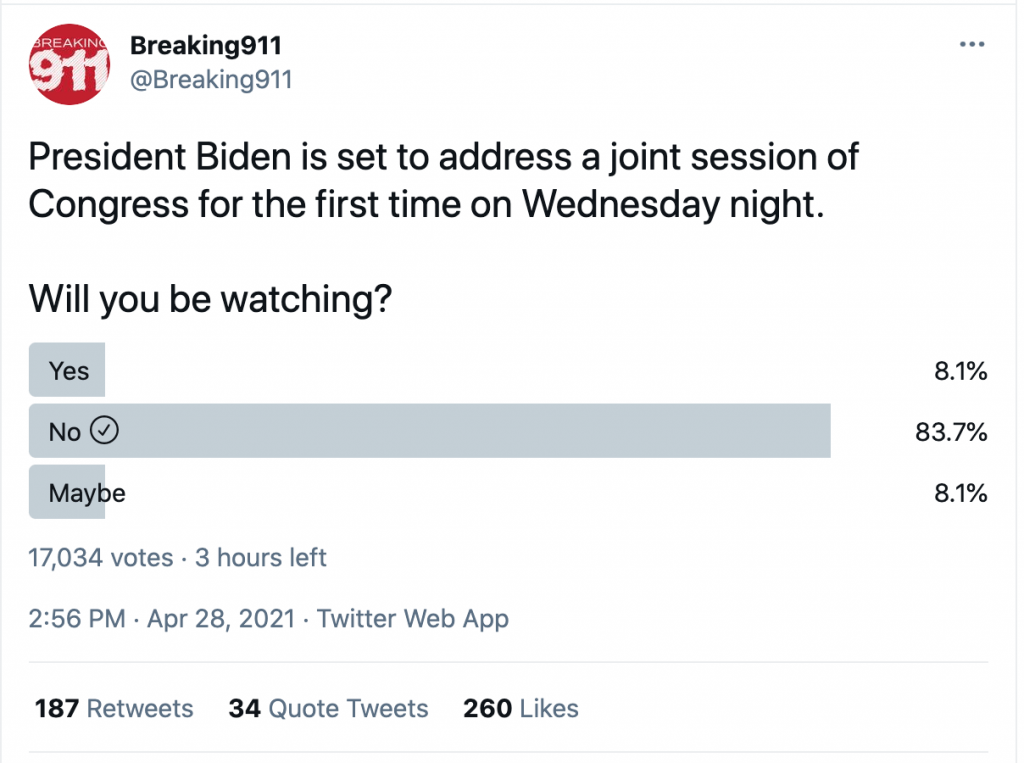Click the tweet text about President Biden
The height and width of the screenshot is (763, 1024).
pyautogui.click(x=443, y=180)
